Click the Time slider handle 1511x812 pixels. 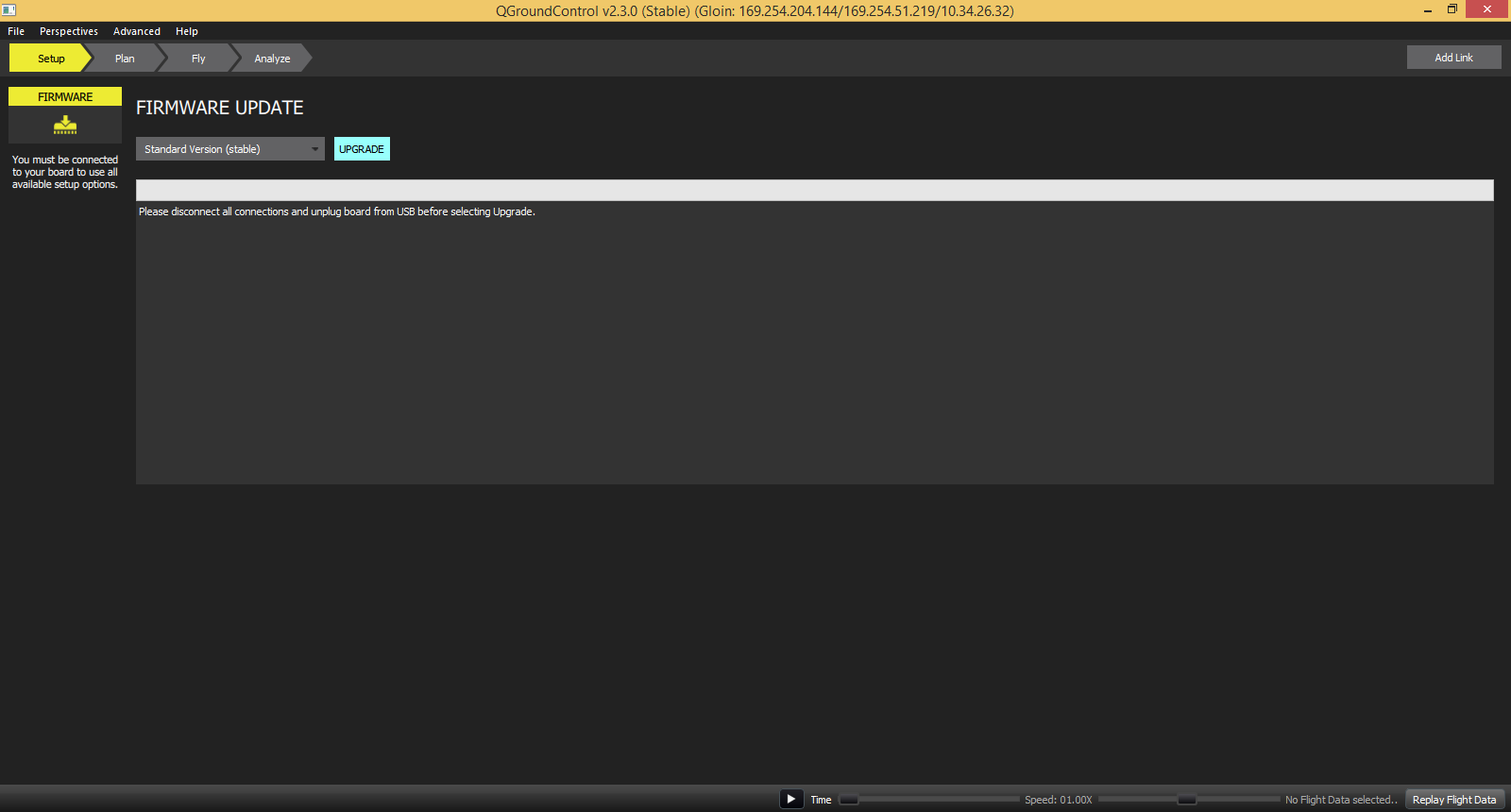(849, 800)
